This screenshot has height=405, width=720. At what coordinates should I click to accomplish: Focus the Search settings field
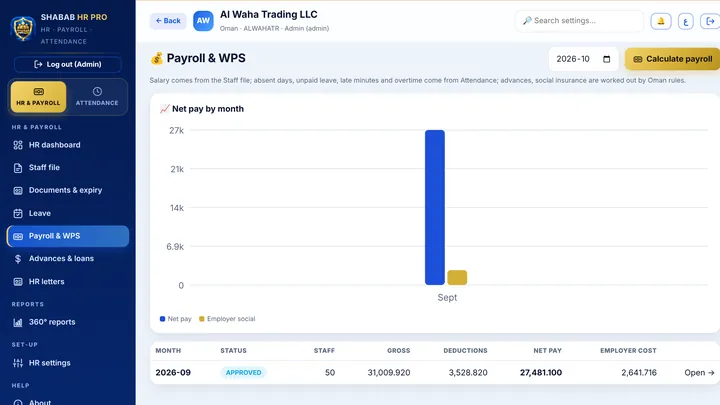click(x=579, y=21)
